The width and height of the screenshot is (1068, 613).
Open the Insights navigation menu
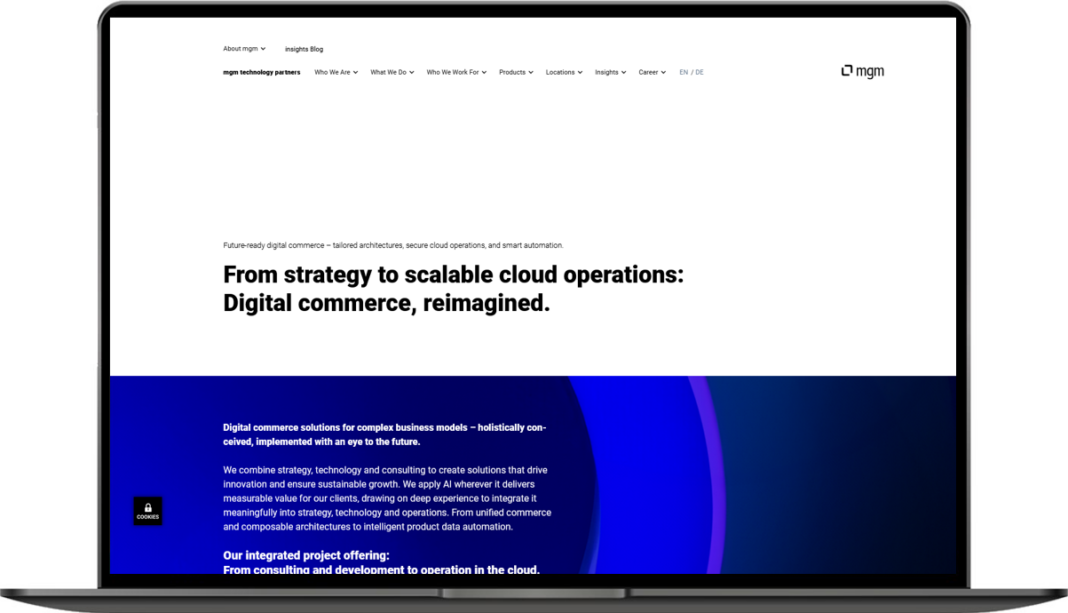point(610,72)
